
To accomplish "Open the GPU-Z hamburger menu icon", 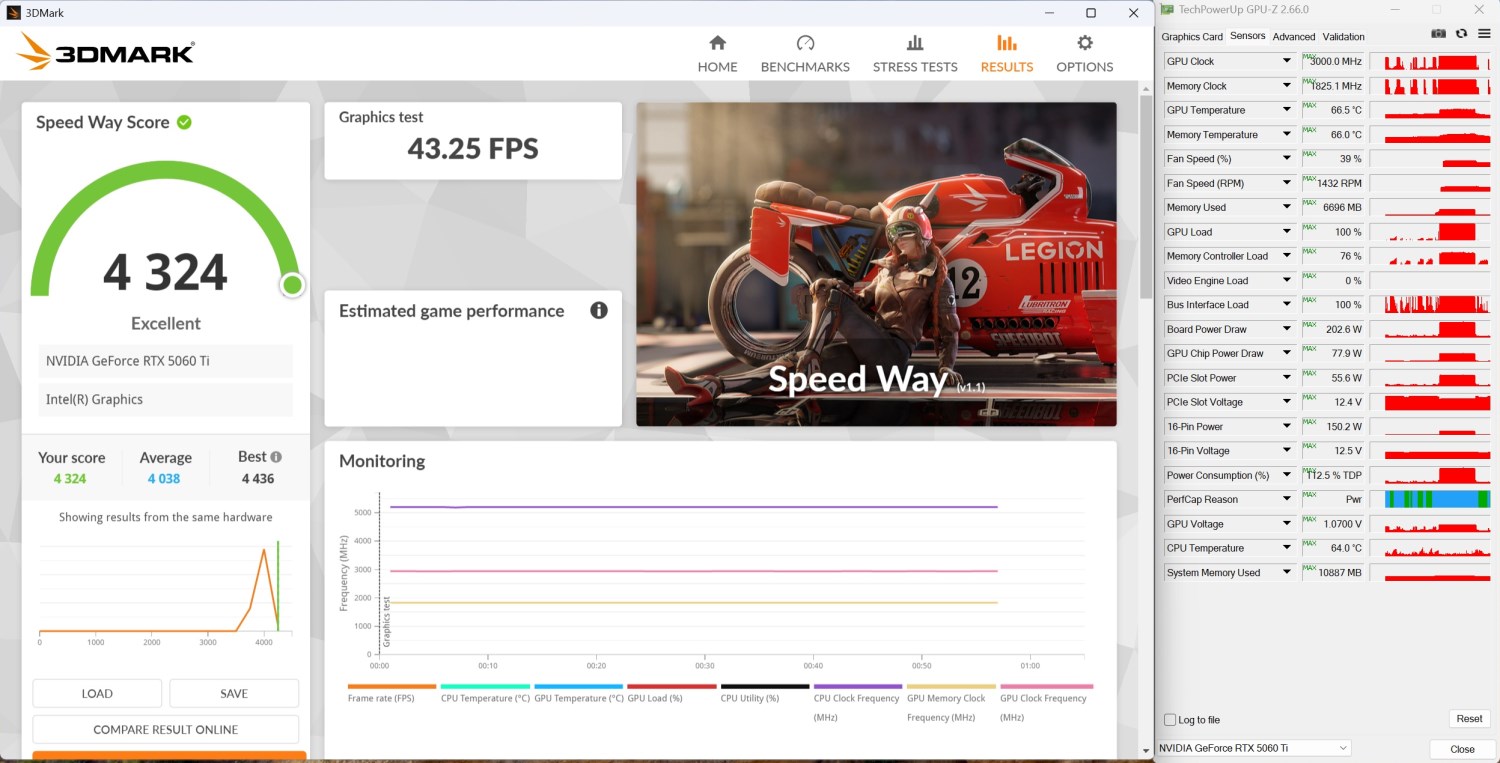I will click(x=1484, y=34).
